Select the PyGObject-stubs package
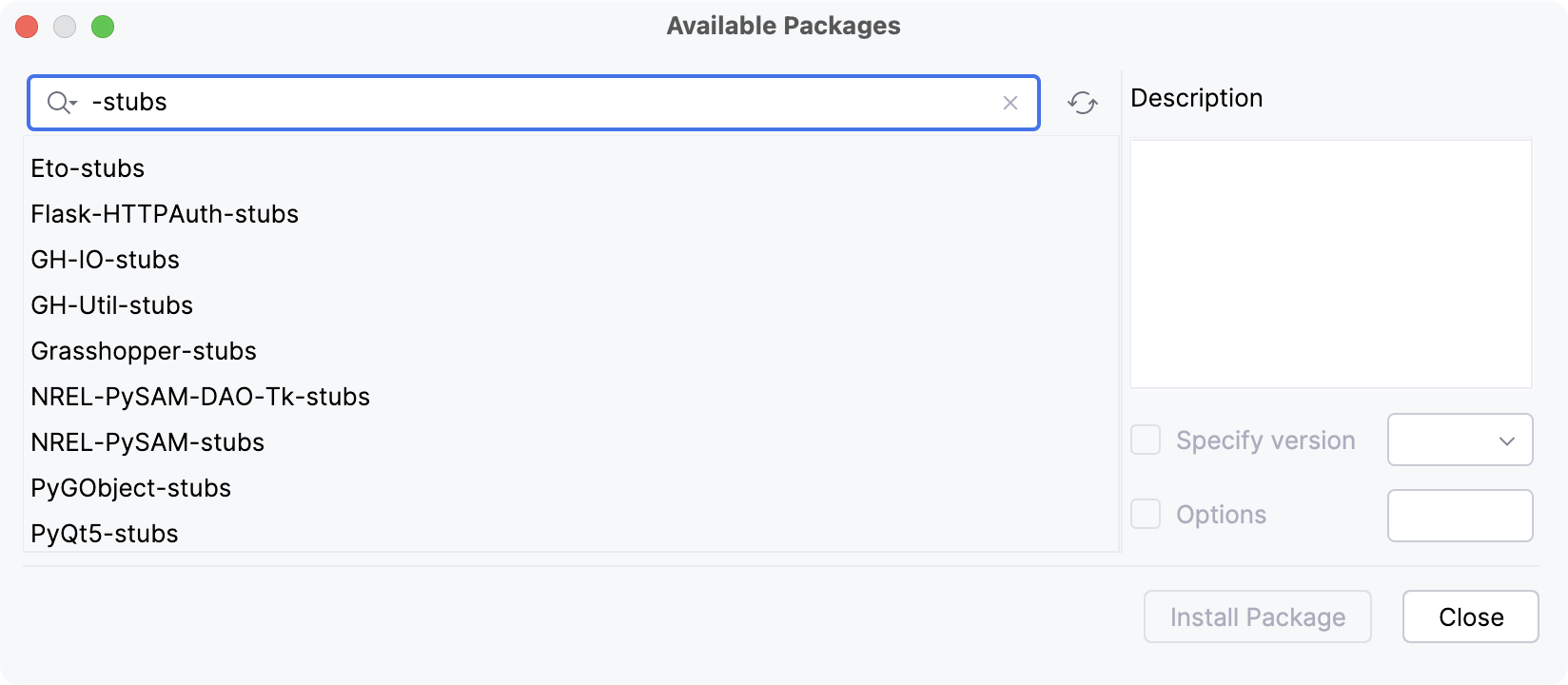Viewport: 1568px width, 685px height. (130, 488)
